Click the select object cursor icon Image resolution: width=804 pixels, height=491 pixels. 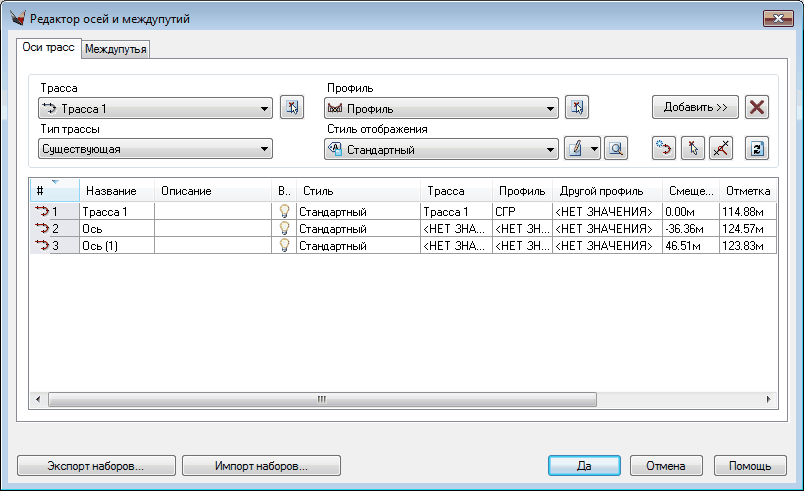click(692, 149)
